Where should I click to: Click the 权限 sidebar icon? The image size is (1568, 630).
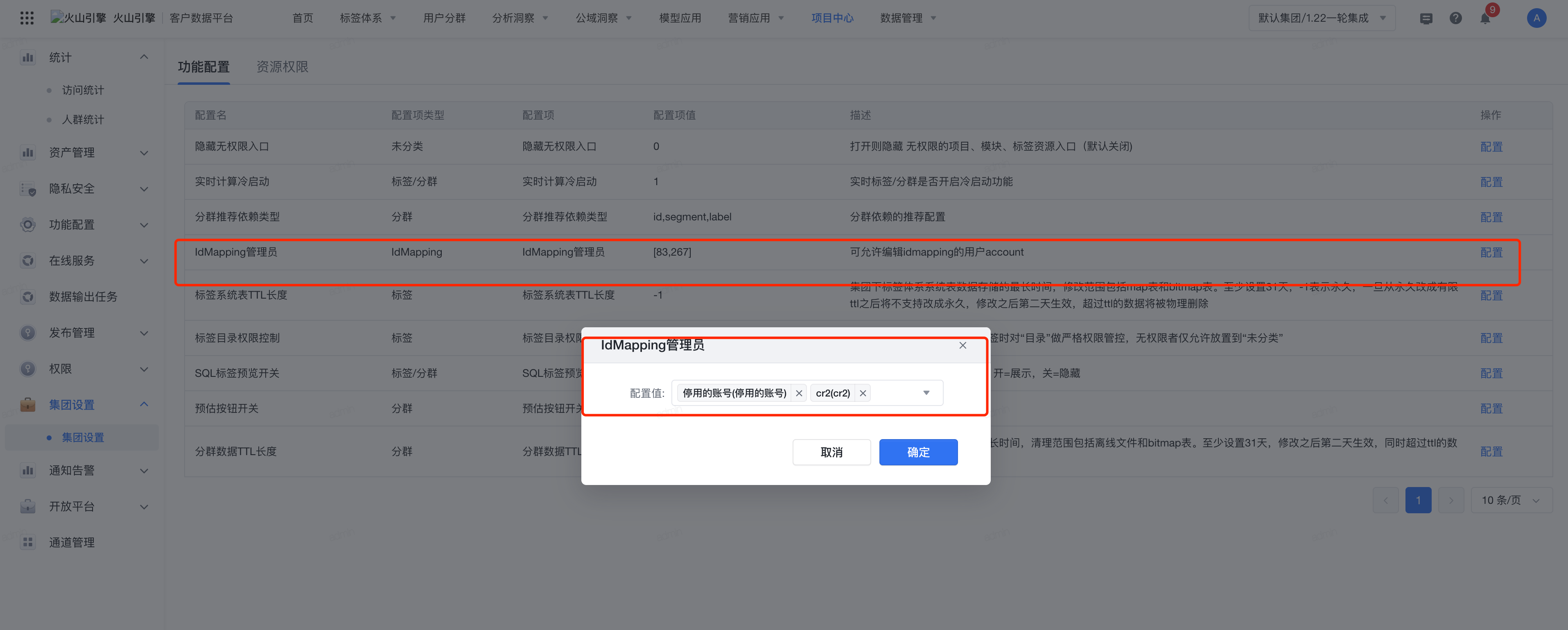click(x=27, y=369)
